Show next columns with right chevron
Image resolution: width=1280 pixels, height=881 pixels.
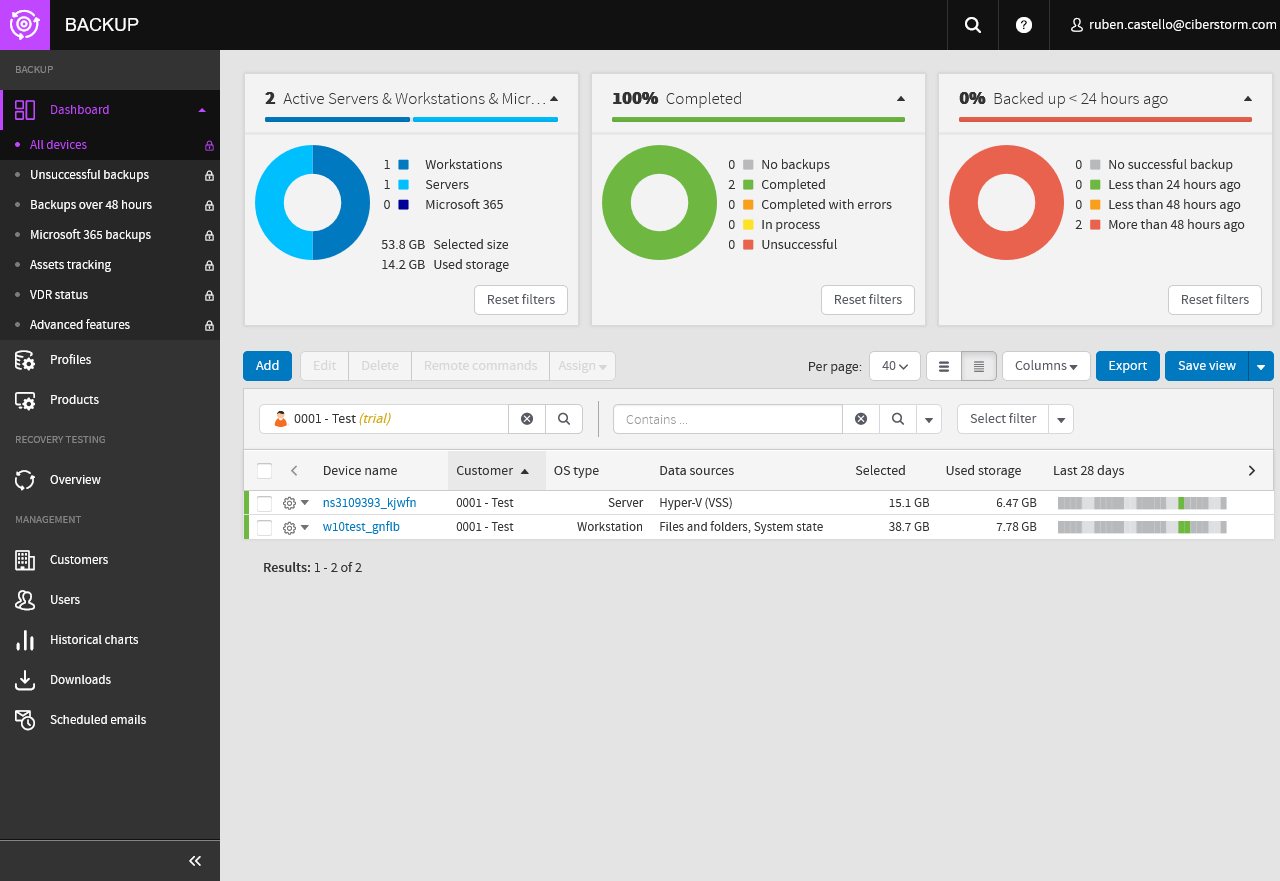click(x=1252, y=470)
